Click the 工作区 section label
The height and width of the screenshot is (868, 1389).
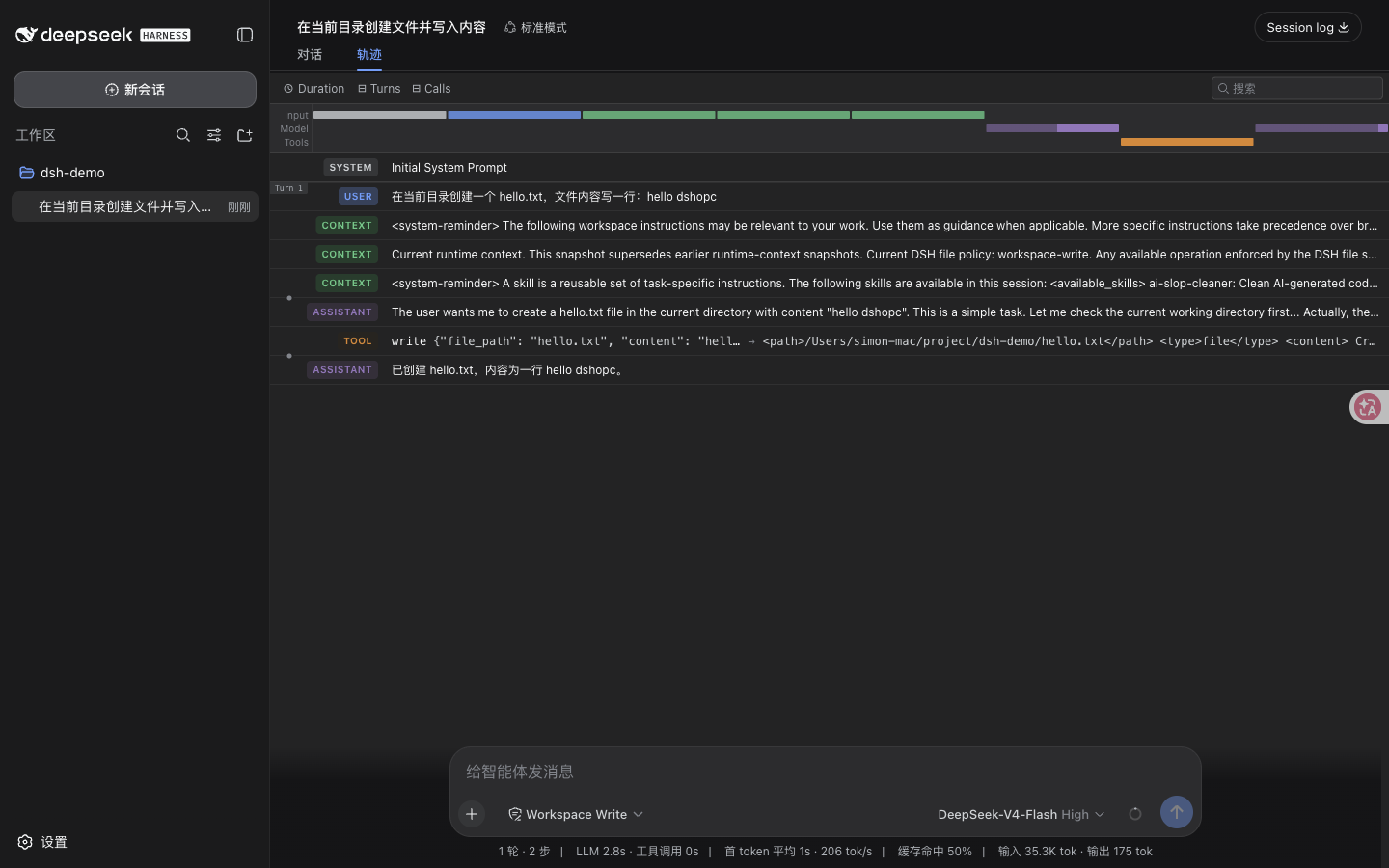click(36, 135)
